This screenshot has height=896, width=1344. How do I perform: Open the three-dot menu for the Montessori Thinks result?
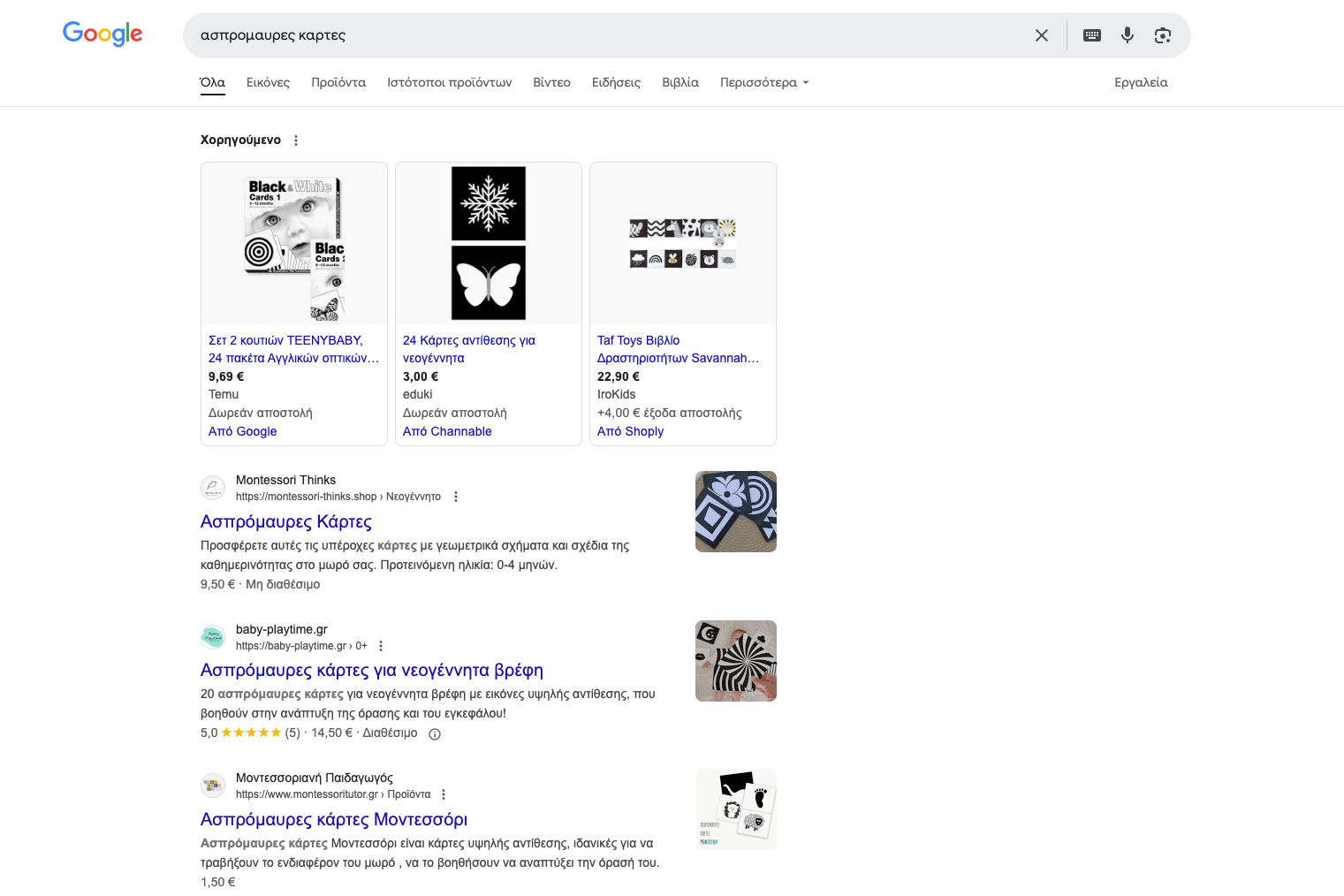[456, 497]
